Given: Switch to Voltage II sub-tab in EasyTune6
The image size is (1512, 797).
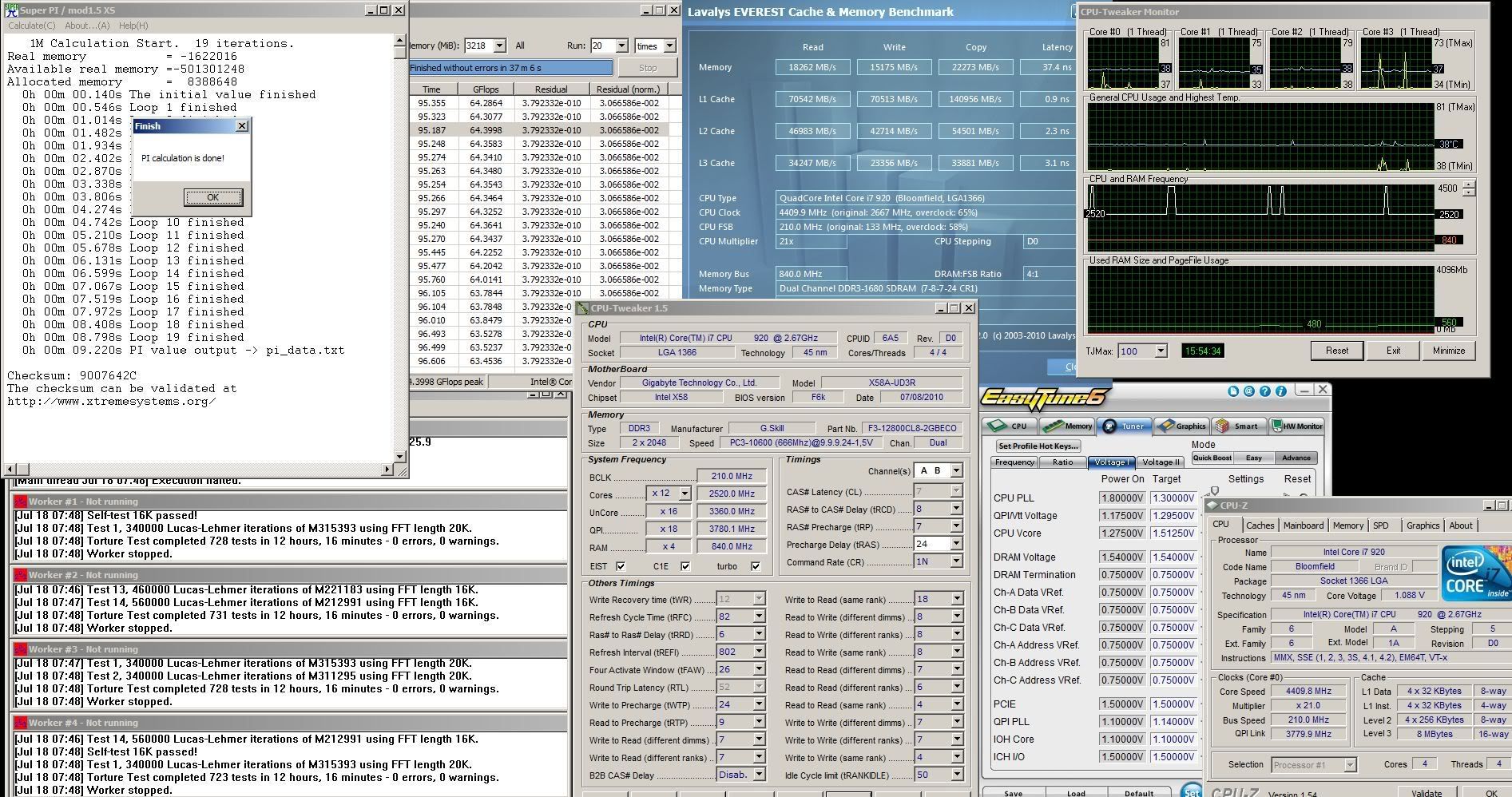Looking at the screenshot, I should click(1161, 462).
